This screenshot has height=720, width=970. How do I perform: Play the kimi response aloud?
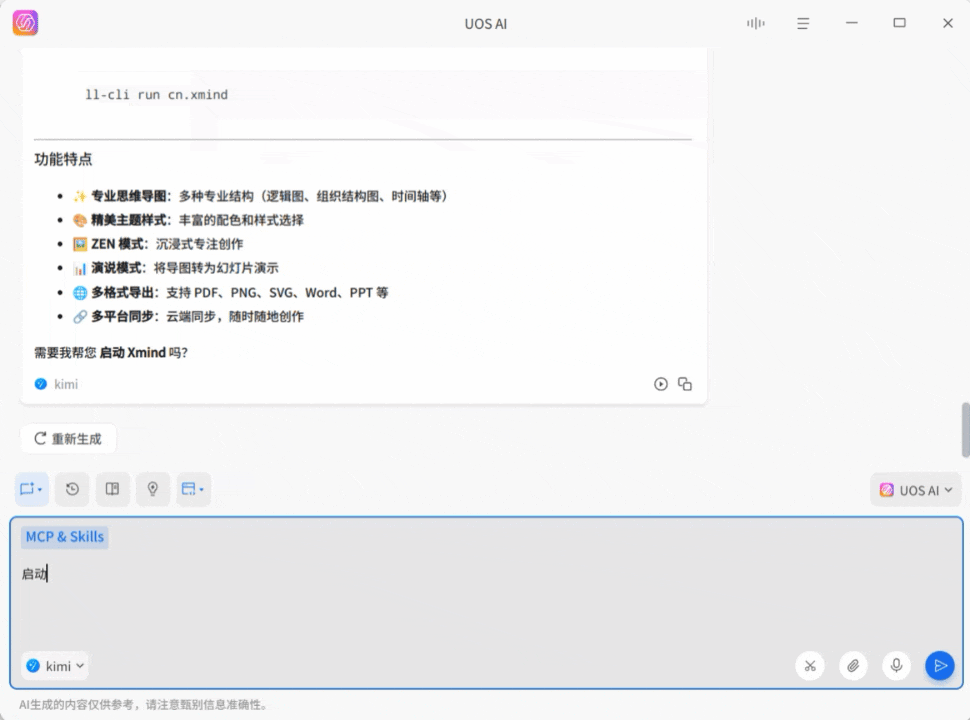[x=660, y=384]
